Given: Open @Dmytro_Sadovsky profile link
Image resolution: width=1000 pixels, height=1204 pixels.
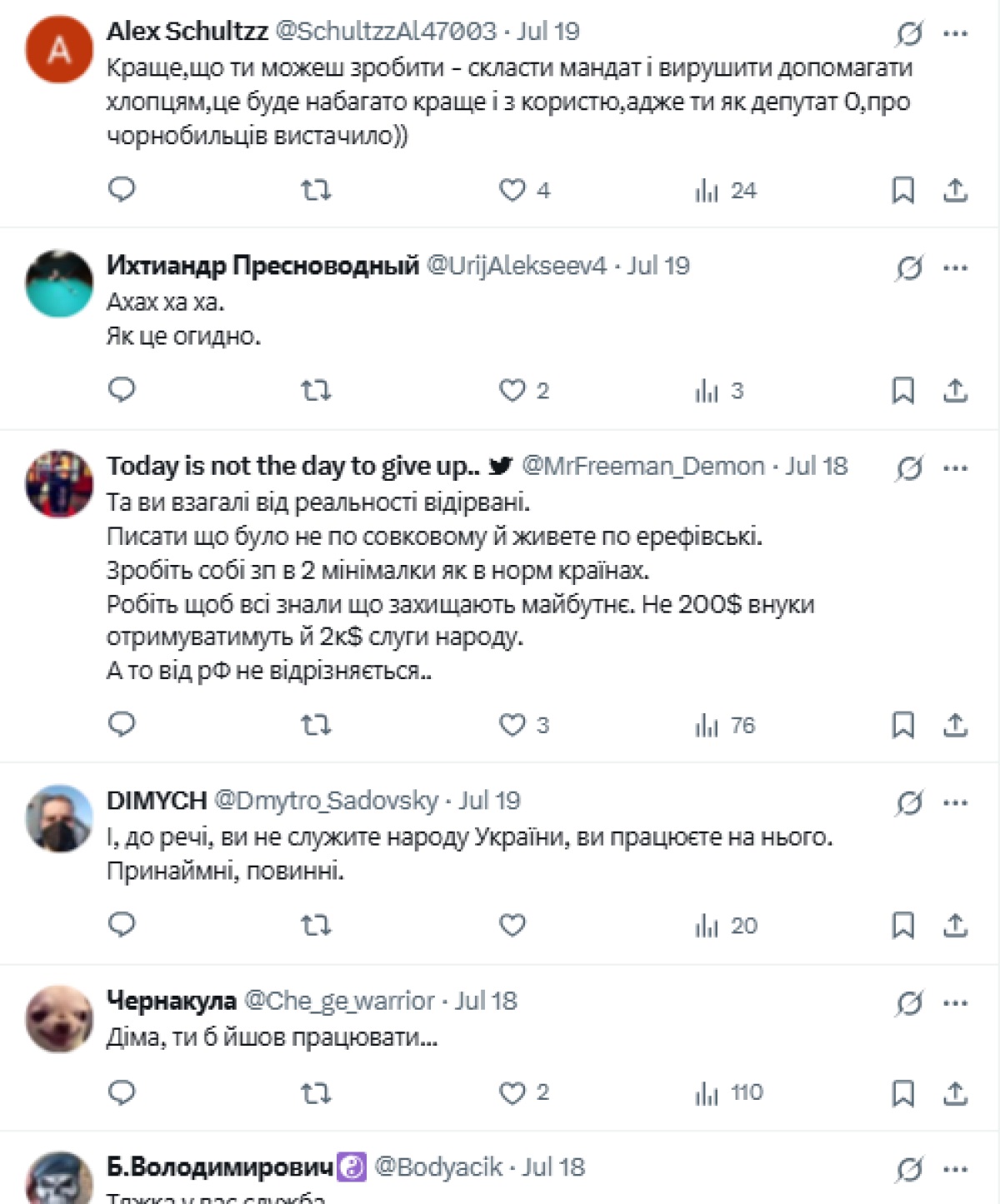Looking at the screenshot, I should tap(326, 801).
